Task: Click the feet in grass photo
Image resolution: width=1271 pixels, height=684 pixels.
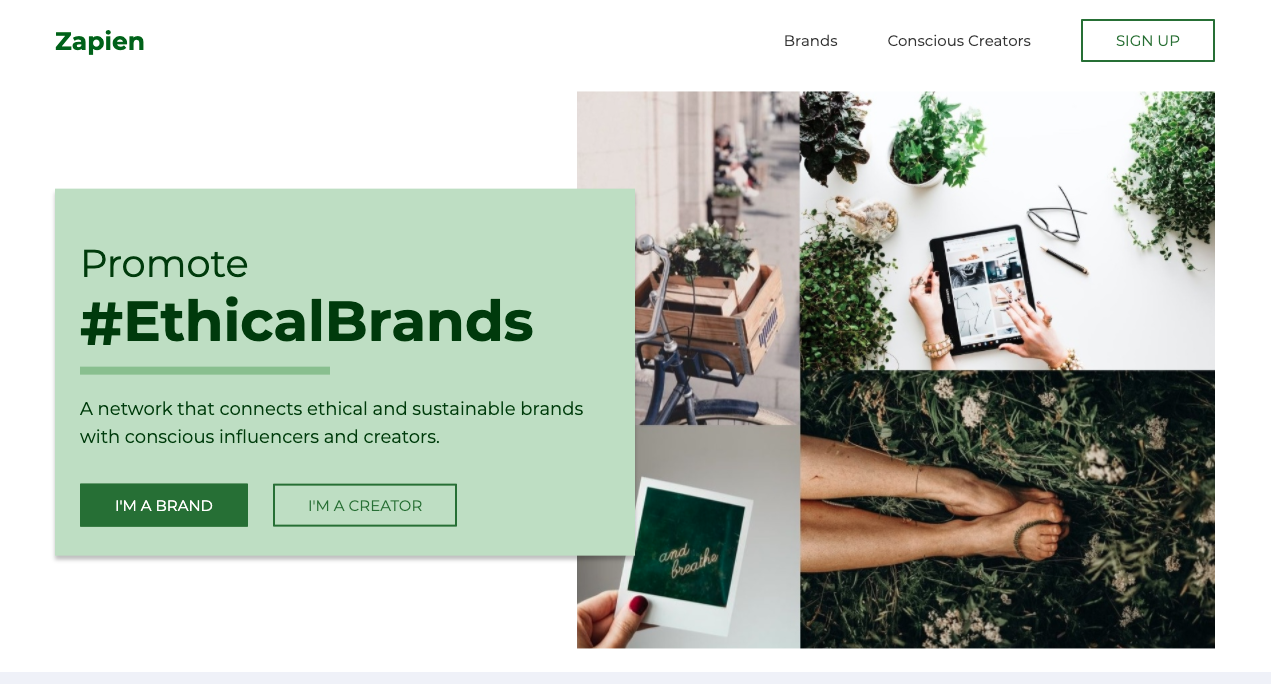Action: pyautogui.click(x=1007, y=510)
